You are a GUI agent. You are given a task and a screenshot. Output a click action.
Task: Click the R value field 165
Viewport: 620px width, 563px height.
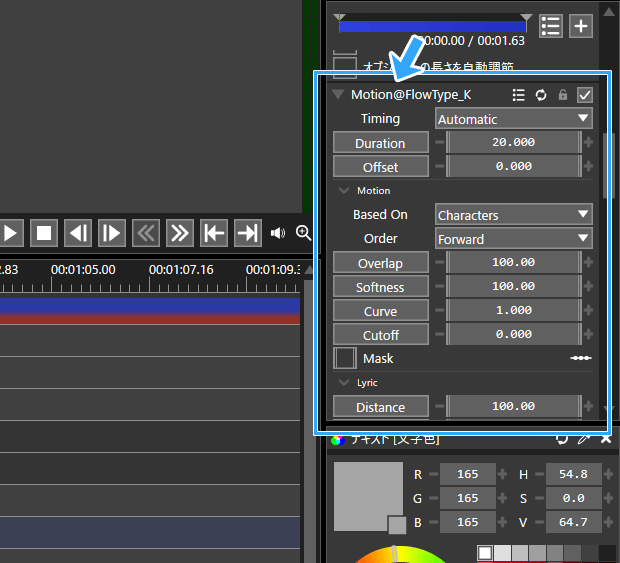(468, 474)
